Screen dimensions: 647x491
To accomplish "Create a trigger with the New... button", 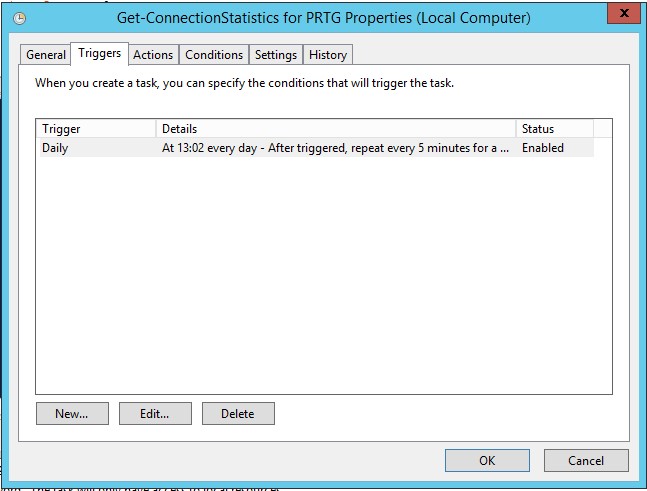I will pyautogui.click(x=72, y=413).
